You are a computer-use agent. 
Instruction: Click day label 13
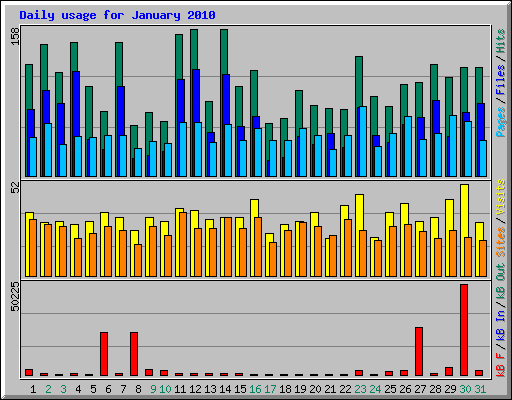coord(210,389)
